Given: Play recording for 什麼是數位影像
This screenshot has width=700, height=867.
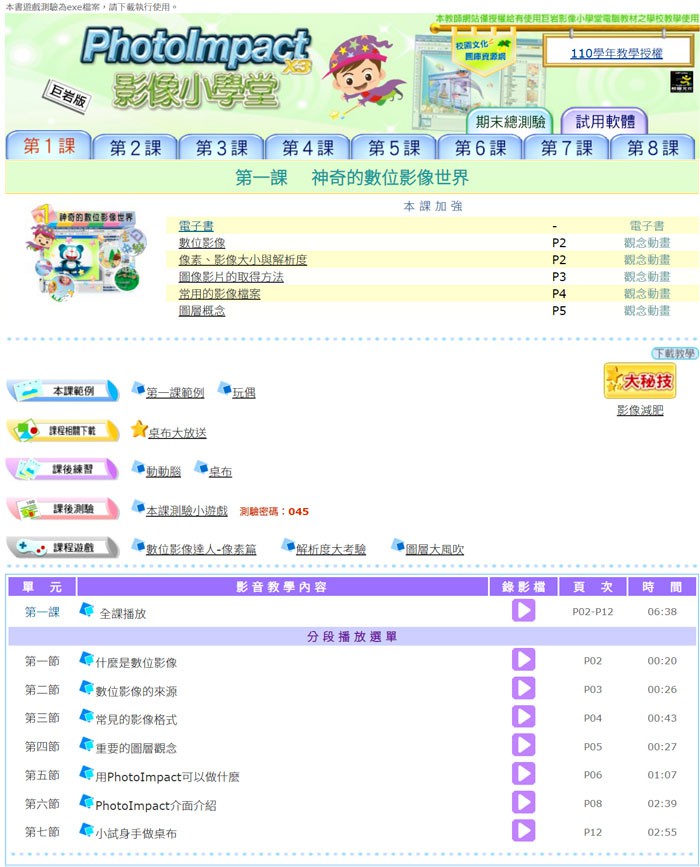Looking at the screenshot, I should (x=523, y=660).
